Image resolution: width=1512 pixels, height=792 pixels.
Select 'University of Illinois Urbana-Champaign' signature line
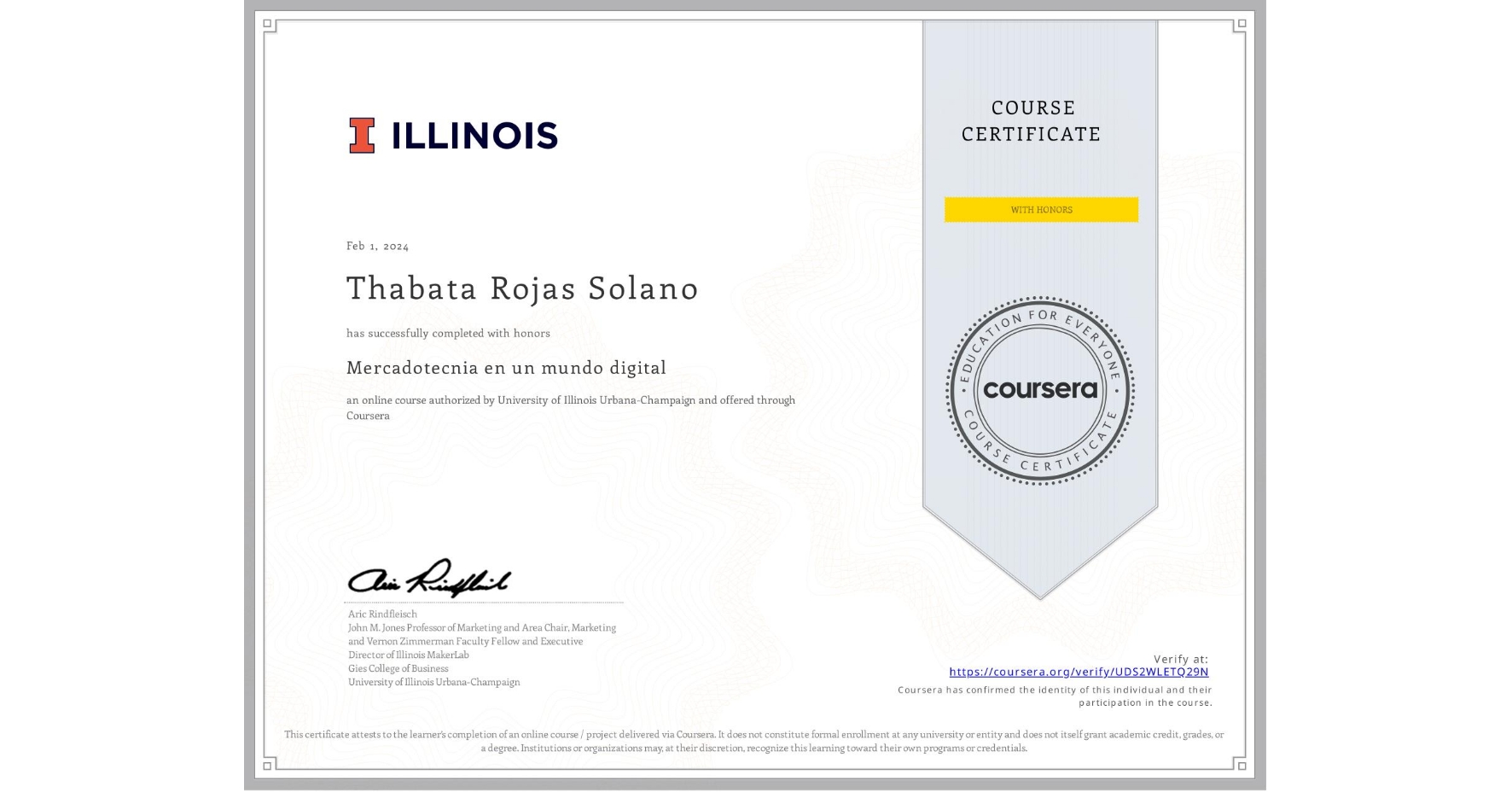click(x=433, y=682)
